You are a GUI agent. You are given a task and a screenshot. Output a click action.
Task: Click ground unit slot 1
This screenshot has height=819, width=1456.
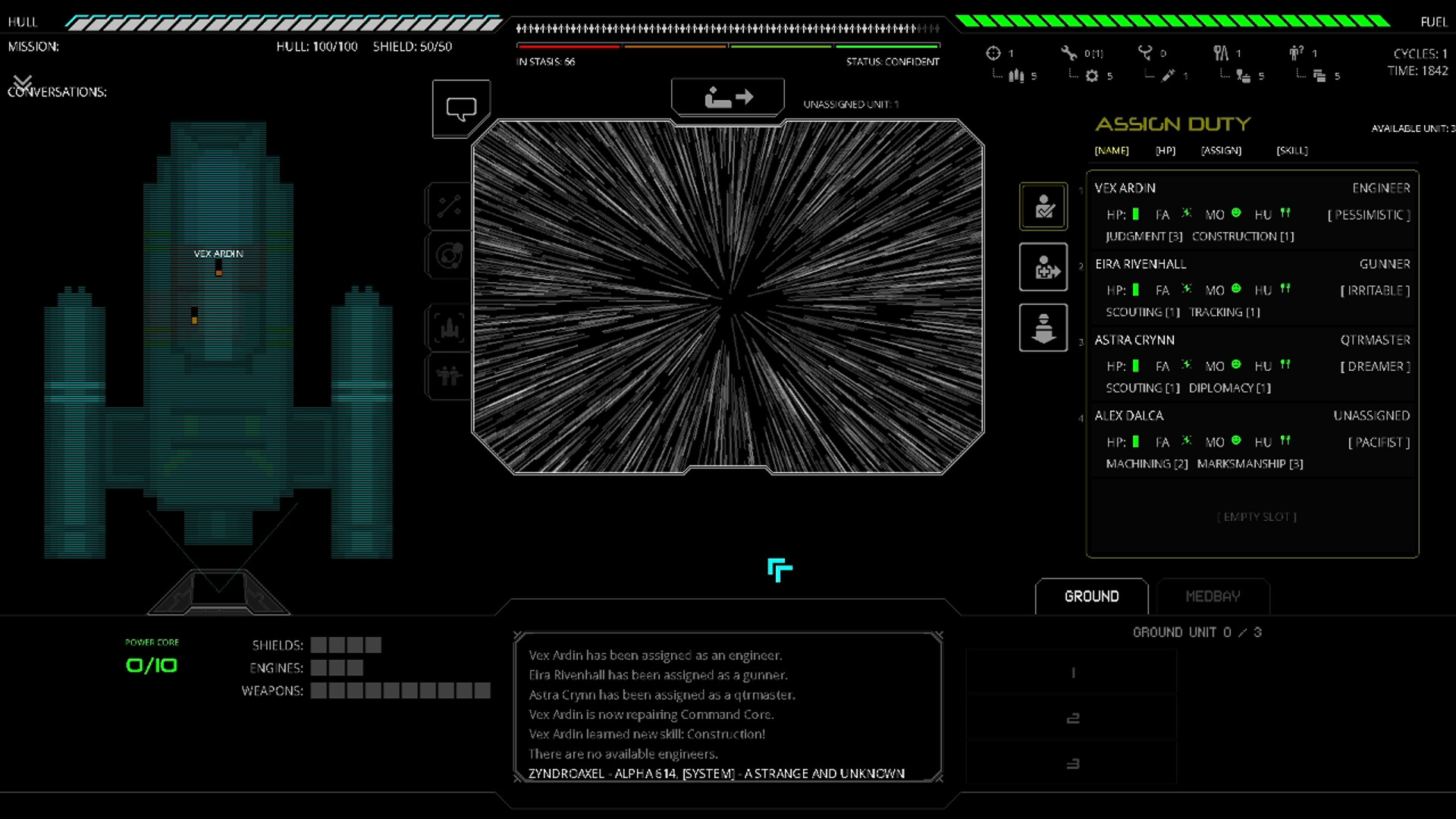(x=1072, y=673)
